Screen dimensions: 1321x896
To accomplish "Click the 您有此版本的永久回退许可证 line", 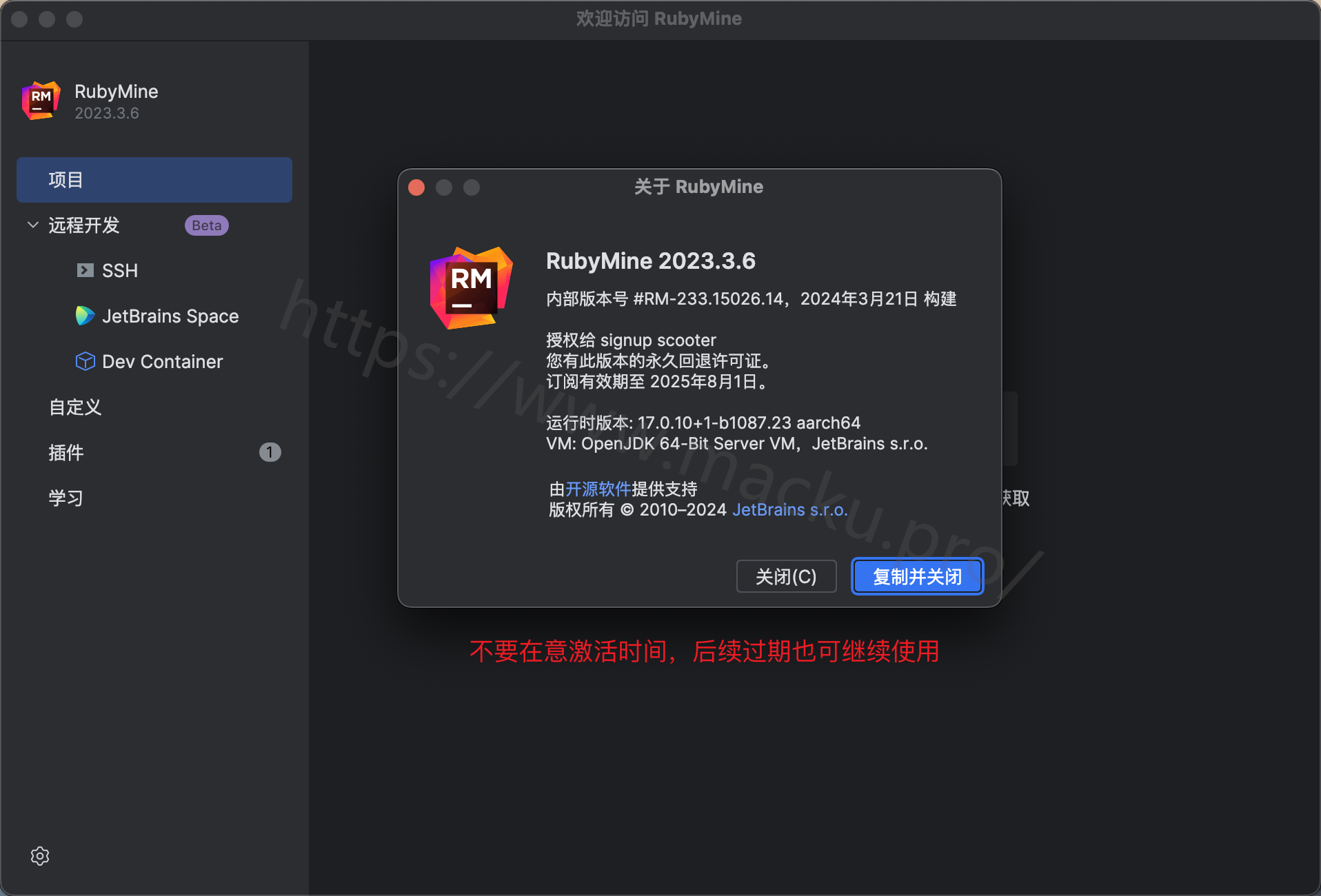I will 658,361.
